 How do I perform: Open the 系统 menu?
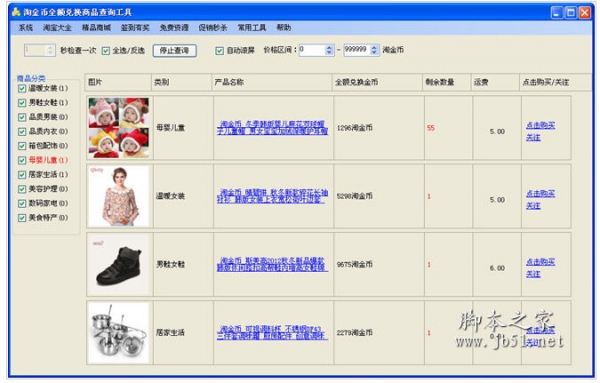(x=26, y=28)
